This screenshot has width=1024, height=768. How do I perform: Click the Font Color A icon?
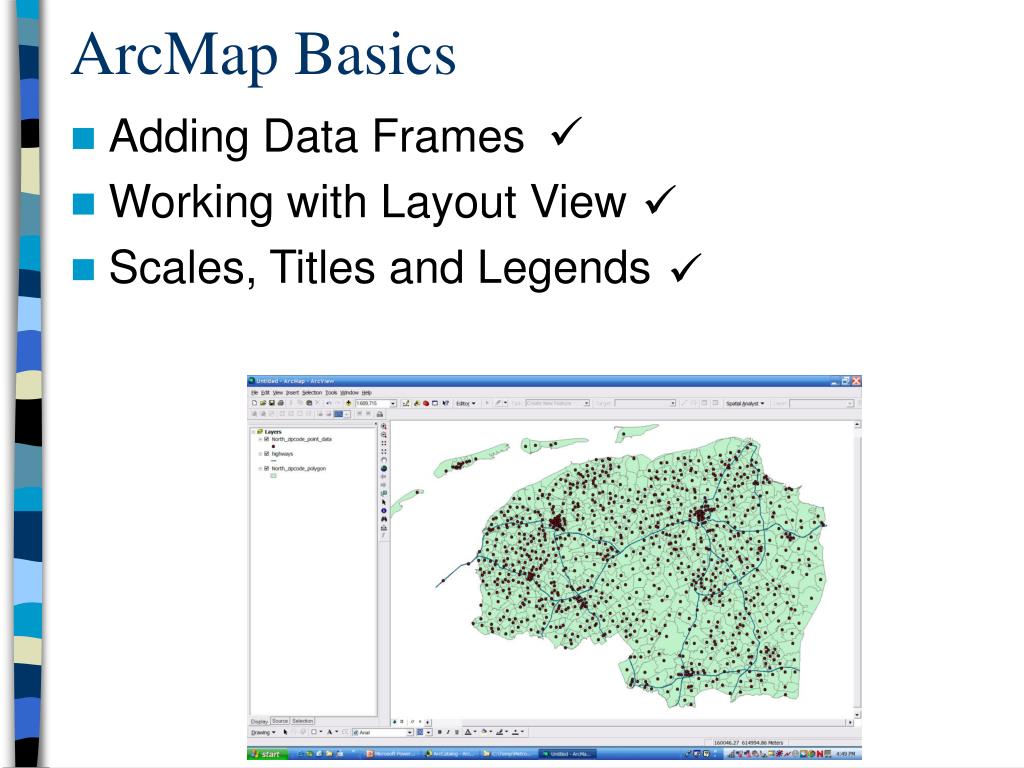pyautogui.click(x=468, y=732)
